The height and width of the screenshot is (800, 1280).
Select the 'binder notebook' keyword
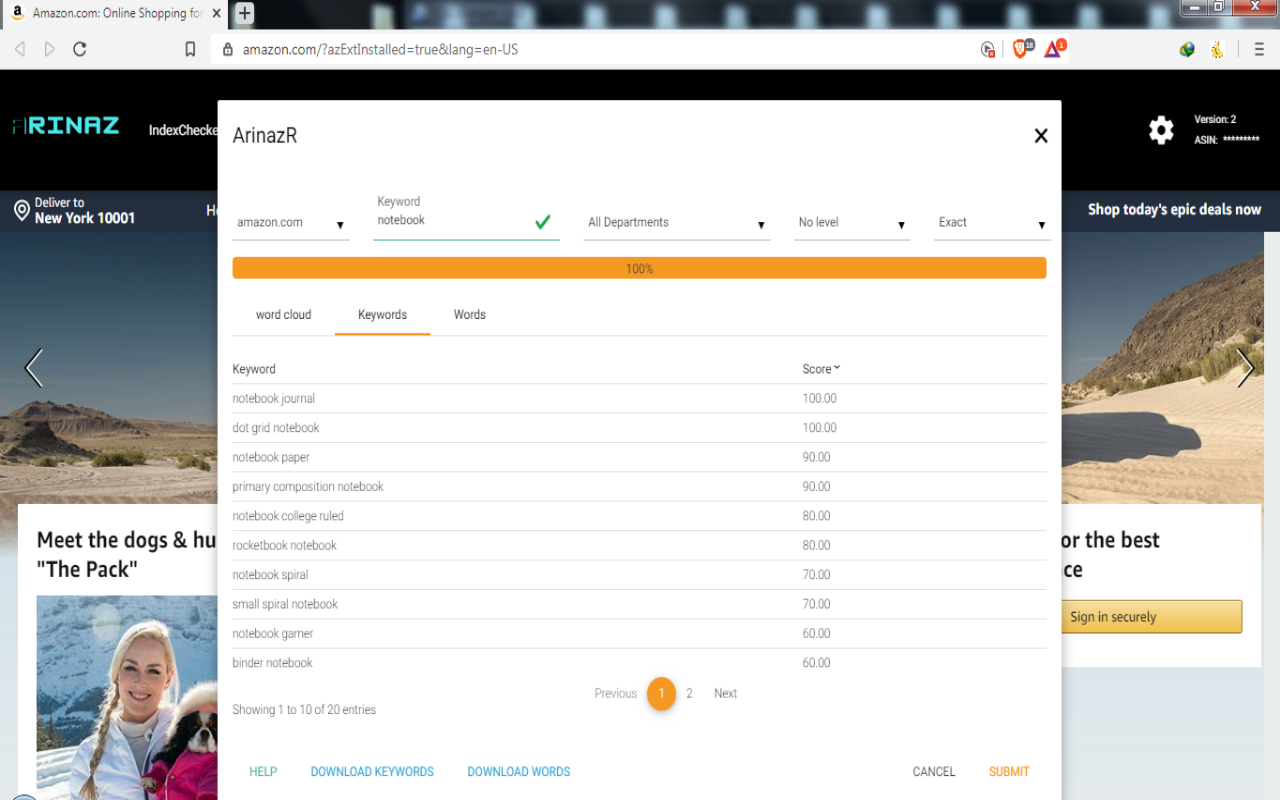(639, 663)
